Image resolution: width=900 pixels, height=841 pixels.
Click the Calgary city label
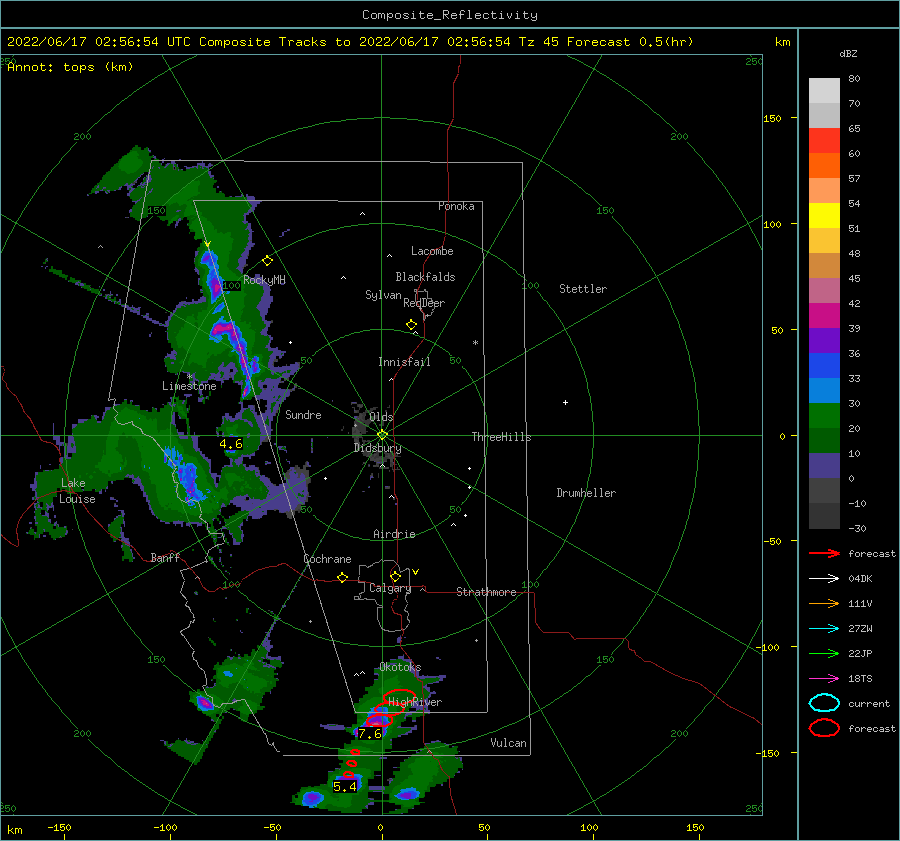390,588
